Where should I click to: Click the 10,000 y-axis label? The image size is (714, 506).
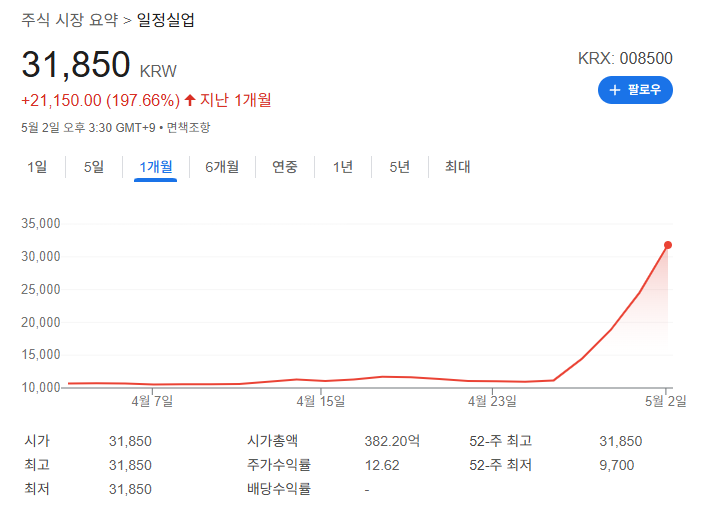coord(41,388)
